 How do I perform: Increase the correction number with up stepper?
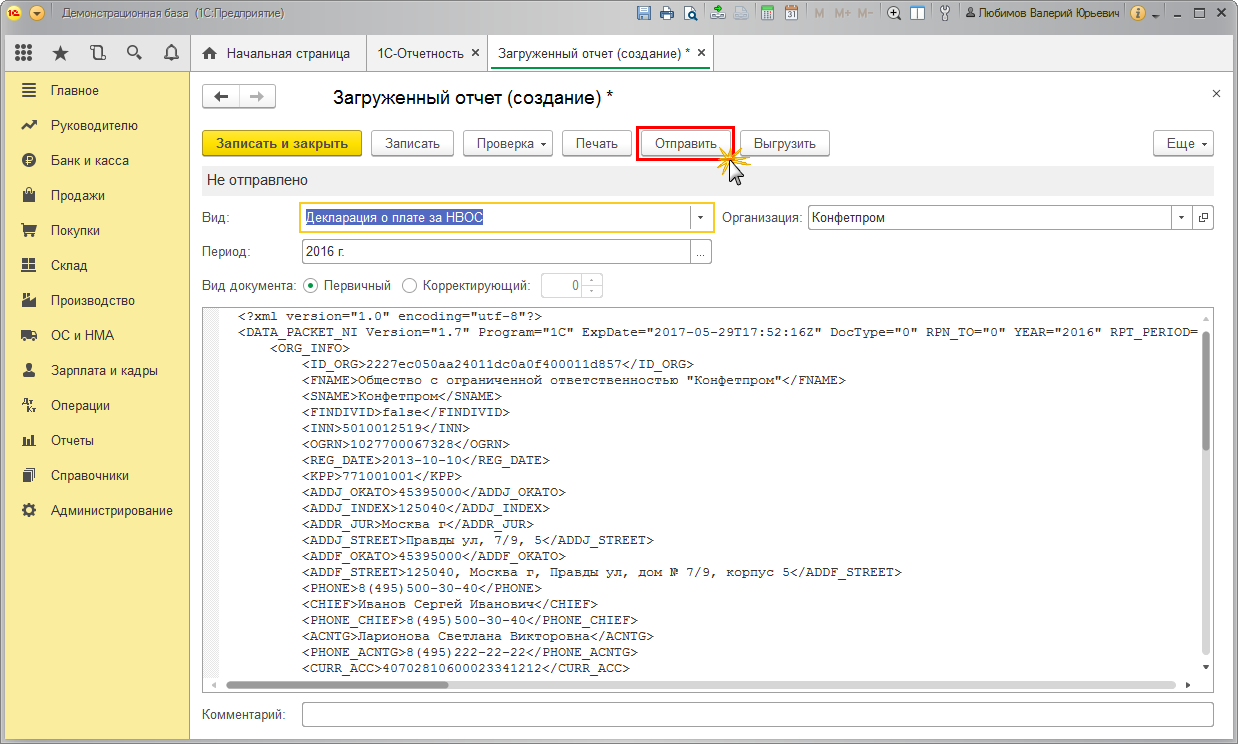point(593,280)
